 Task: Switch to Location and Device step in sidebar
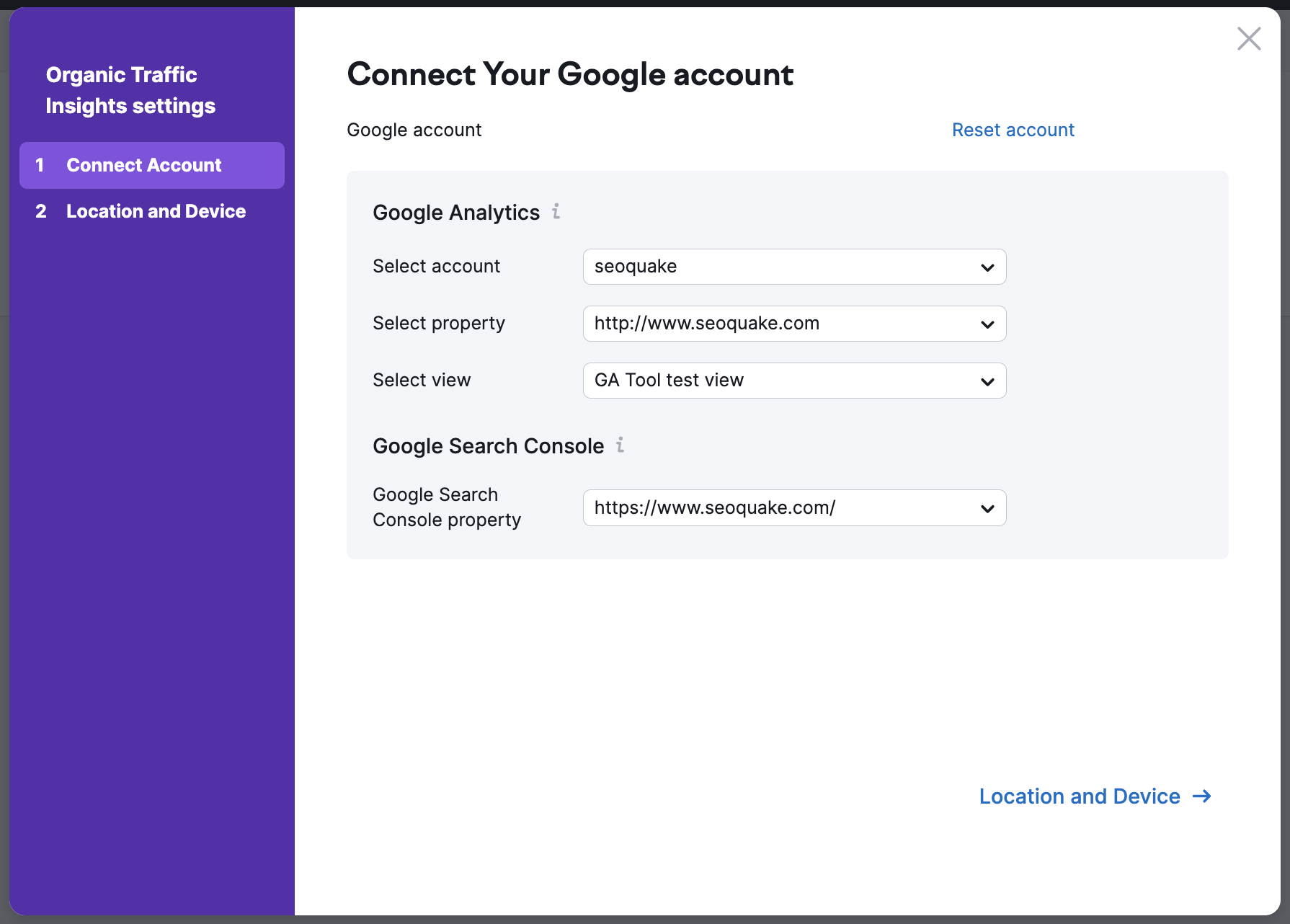(x=152, y=211)
